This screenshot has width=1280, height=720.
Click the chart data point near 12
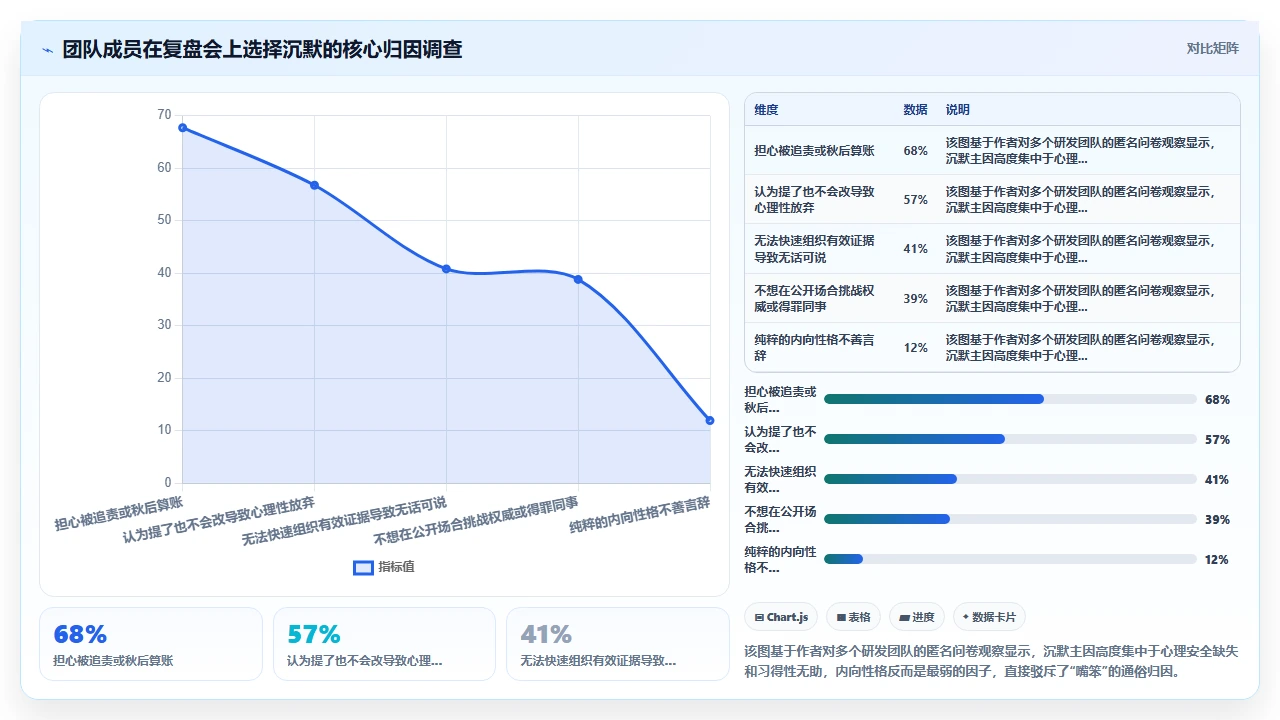(x=710, y=421)
